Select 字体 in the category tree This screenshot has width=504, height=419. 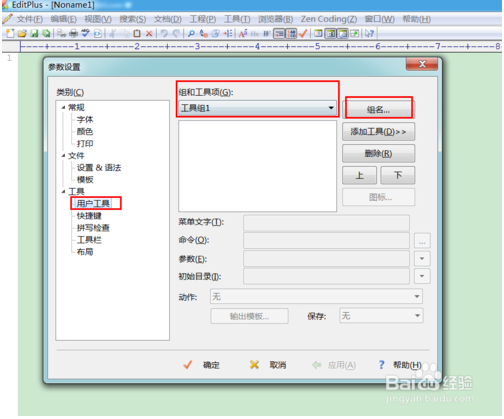tap(85, 120)
